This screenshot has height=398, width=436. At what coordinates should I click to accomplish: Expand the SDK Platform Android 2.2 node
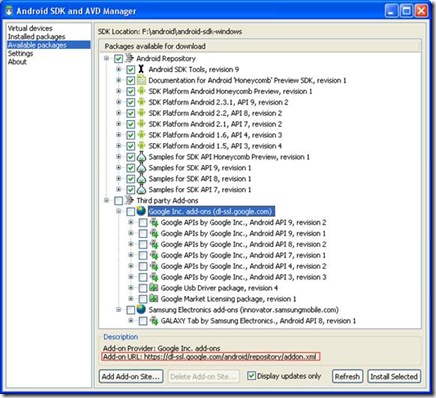(118, 113)
